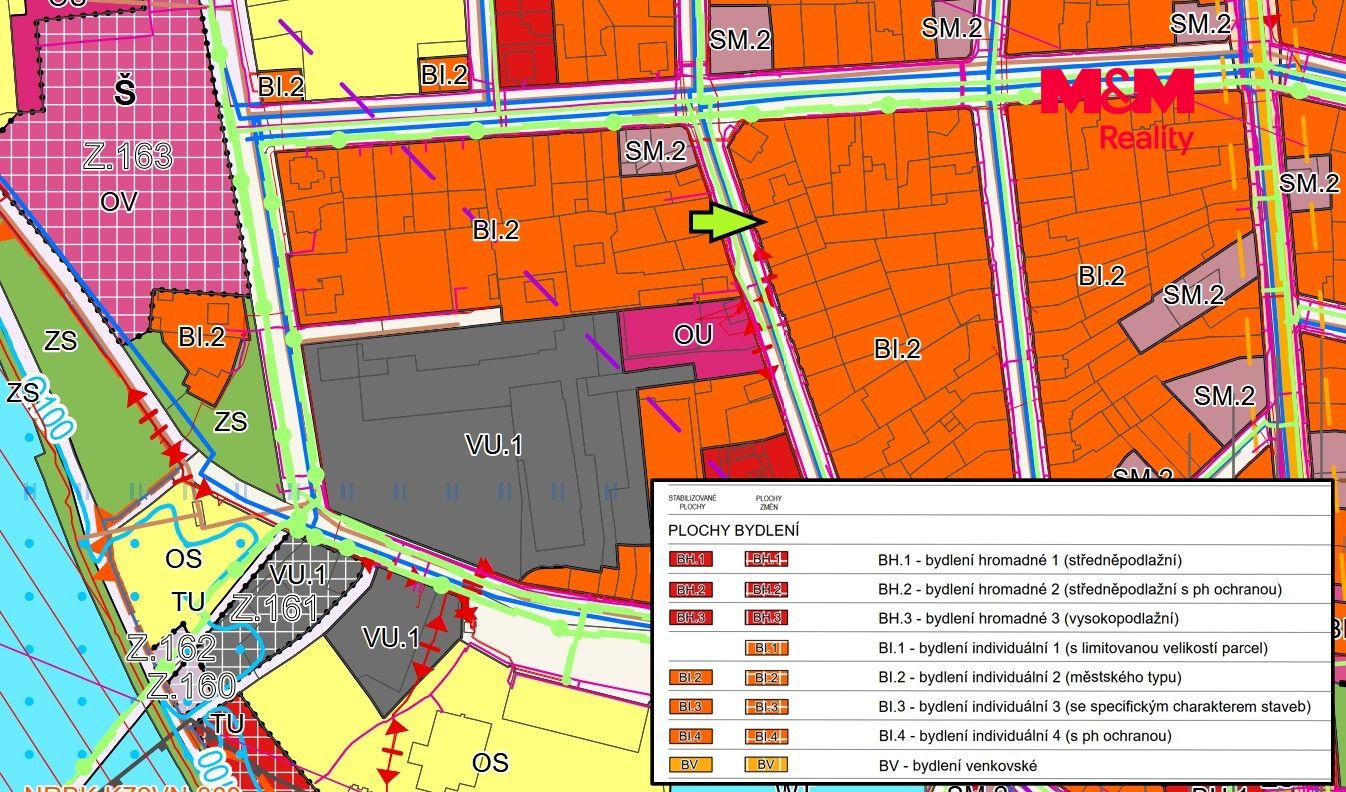Viewport: 1346px width, 792px height.
Task: Select the Z.163 OV zone label
Action: 130,157
